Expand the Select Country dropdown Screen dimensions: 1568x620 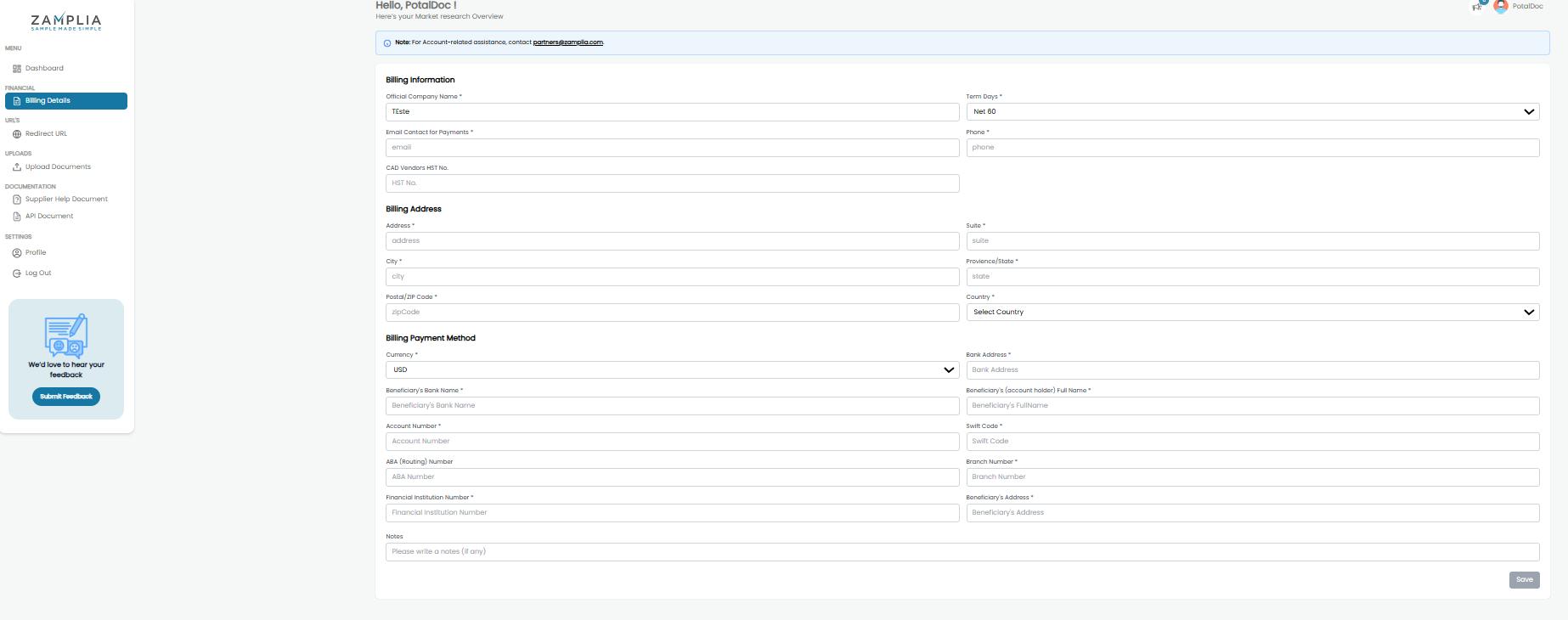[x=1252, y=313]
